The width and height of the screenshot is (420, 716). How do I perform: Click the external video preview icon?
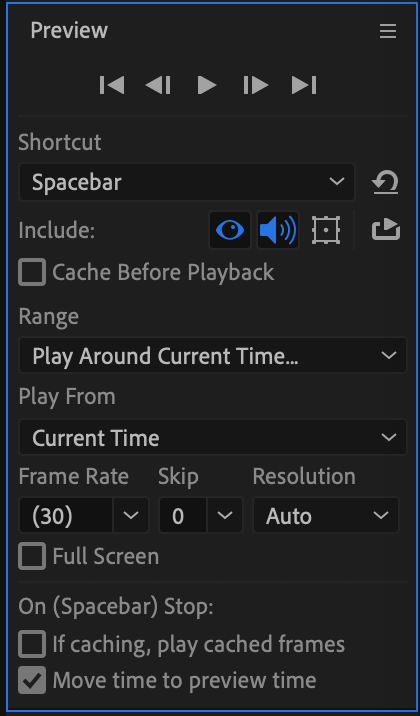click(386, 230)
